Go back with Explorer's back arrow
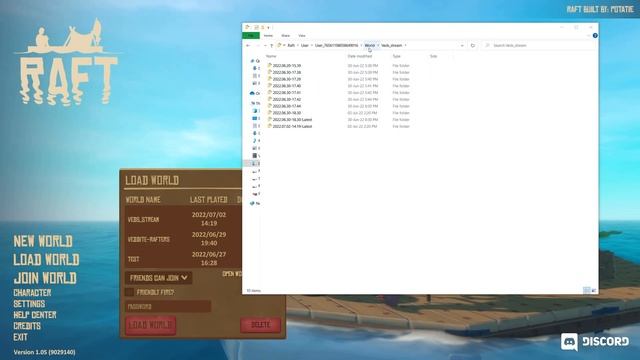Screen dimensions: 640x360 pyautogui.click(x=248, y=45)
